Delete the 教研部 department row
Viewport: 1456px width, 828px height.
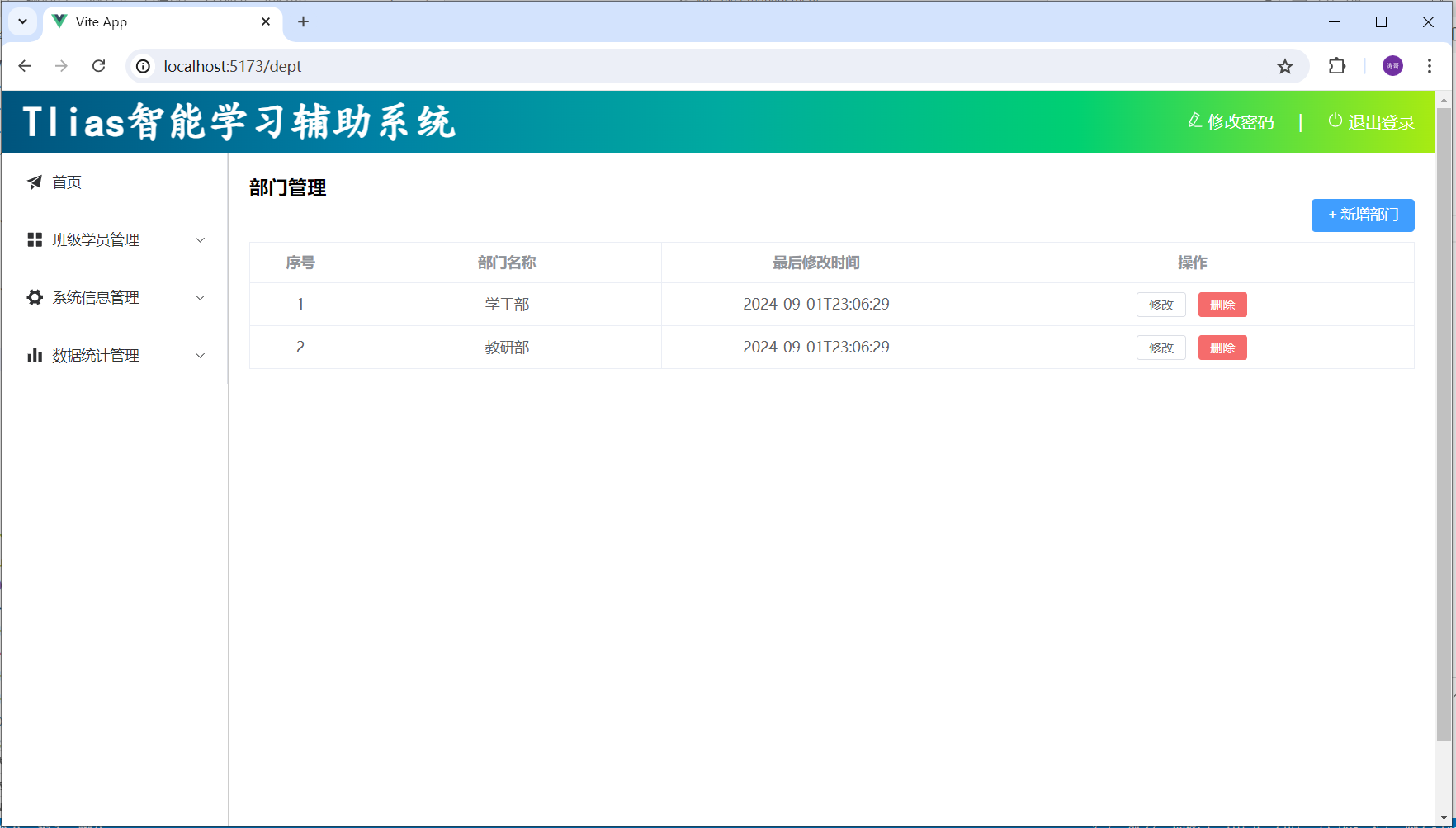point(1222,348)
